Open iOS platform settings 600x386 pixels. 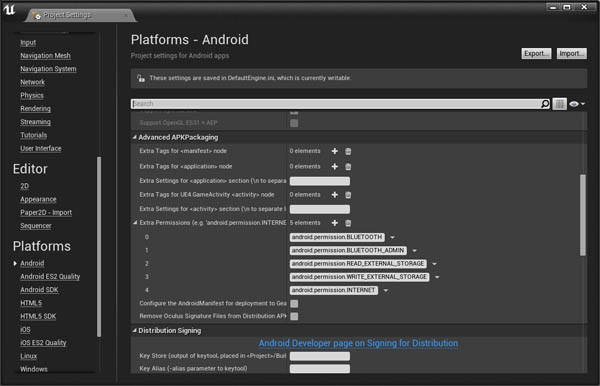(x=25, y=329)
